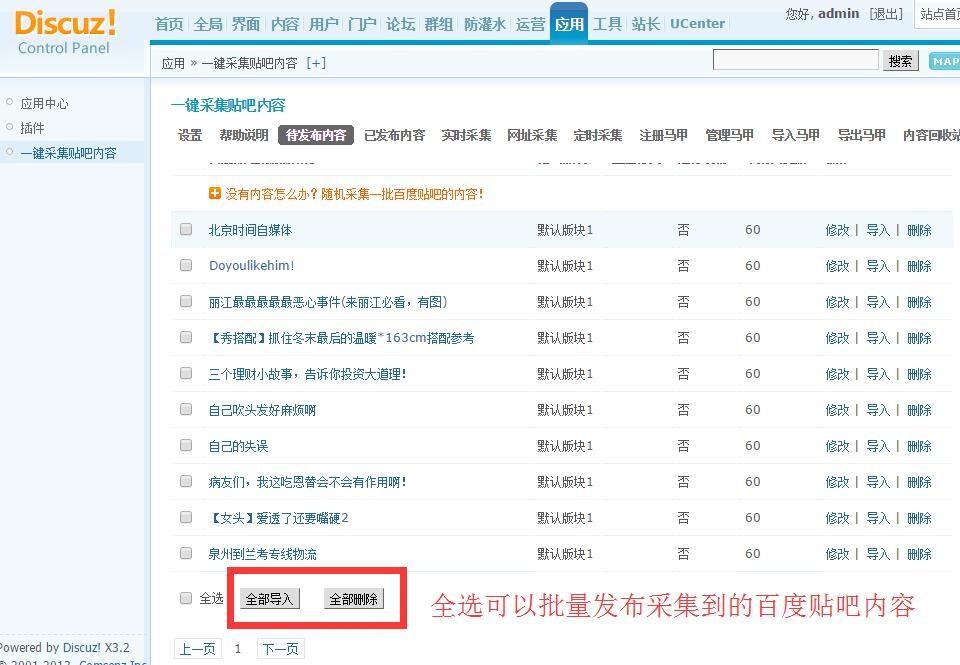Image resolution: width=960 pixels, height=665 pixels.
Task: Go to 上一页 previous page
Action: tap(197, 649)
